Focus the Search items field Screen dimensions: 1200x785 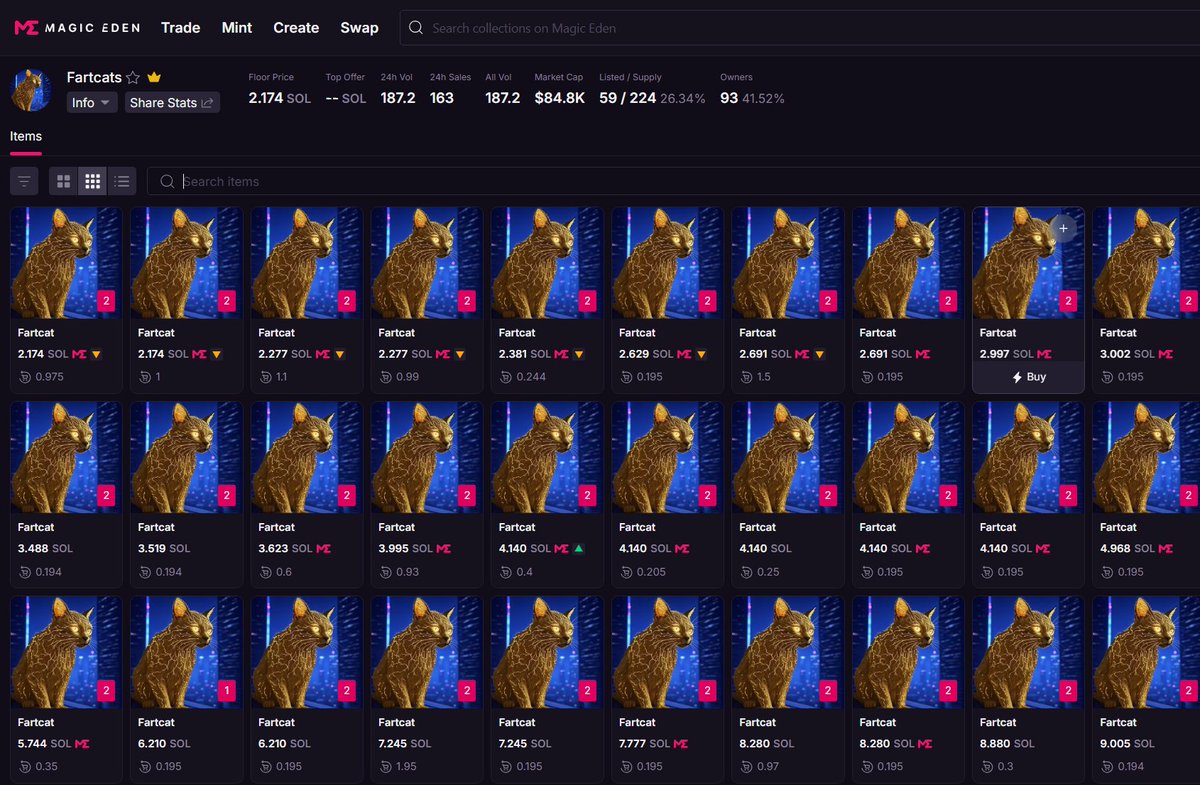point(674,181)
